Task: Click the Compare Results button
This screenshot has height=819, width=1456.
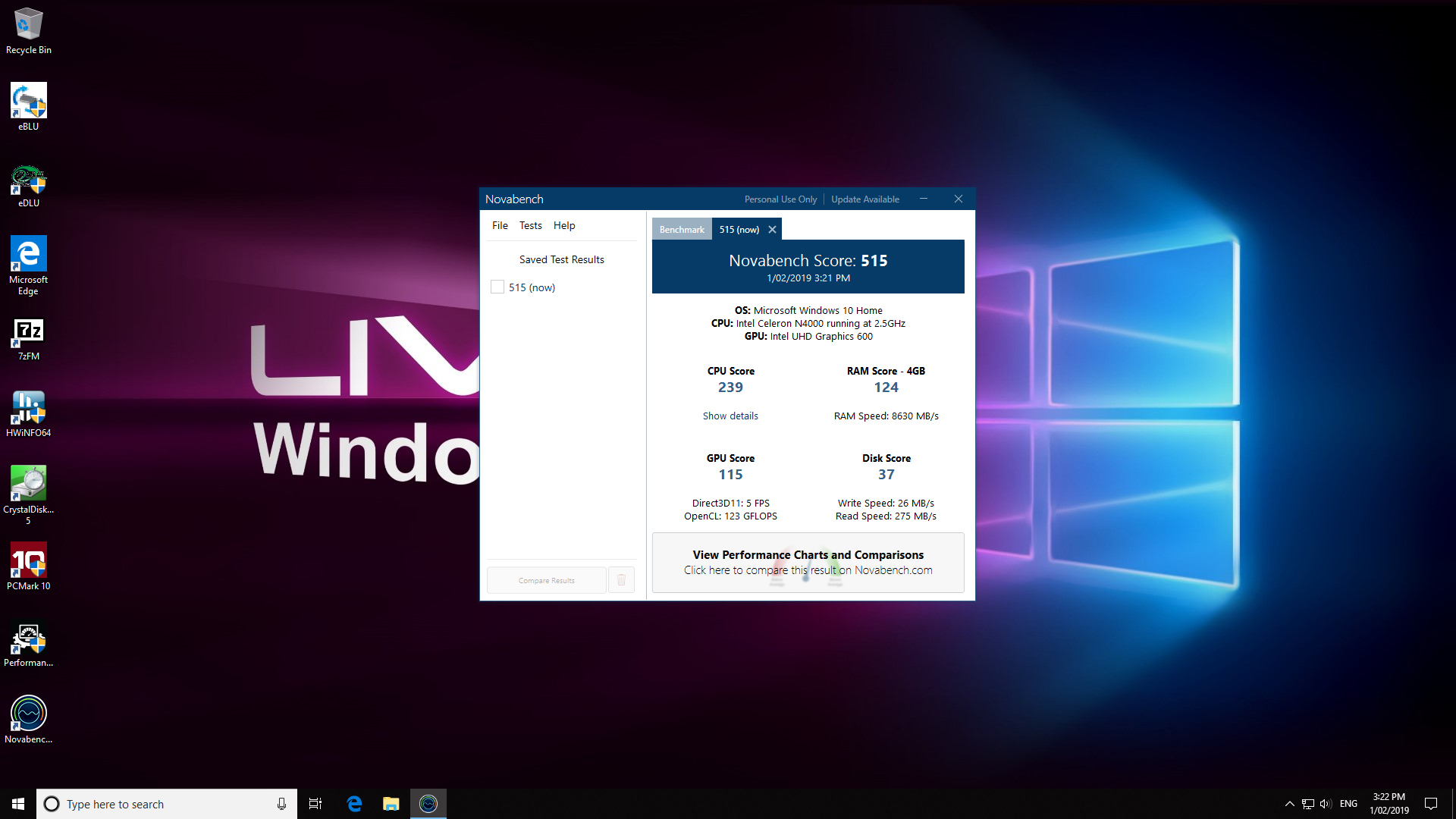Action: (547, 580)
